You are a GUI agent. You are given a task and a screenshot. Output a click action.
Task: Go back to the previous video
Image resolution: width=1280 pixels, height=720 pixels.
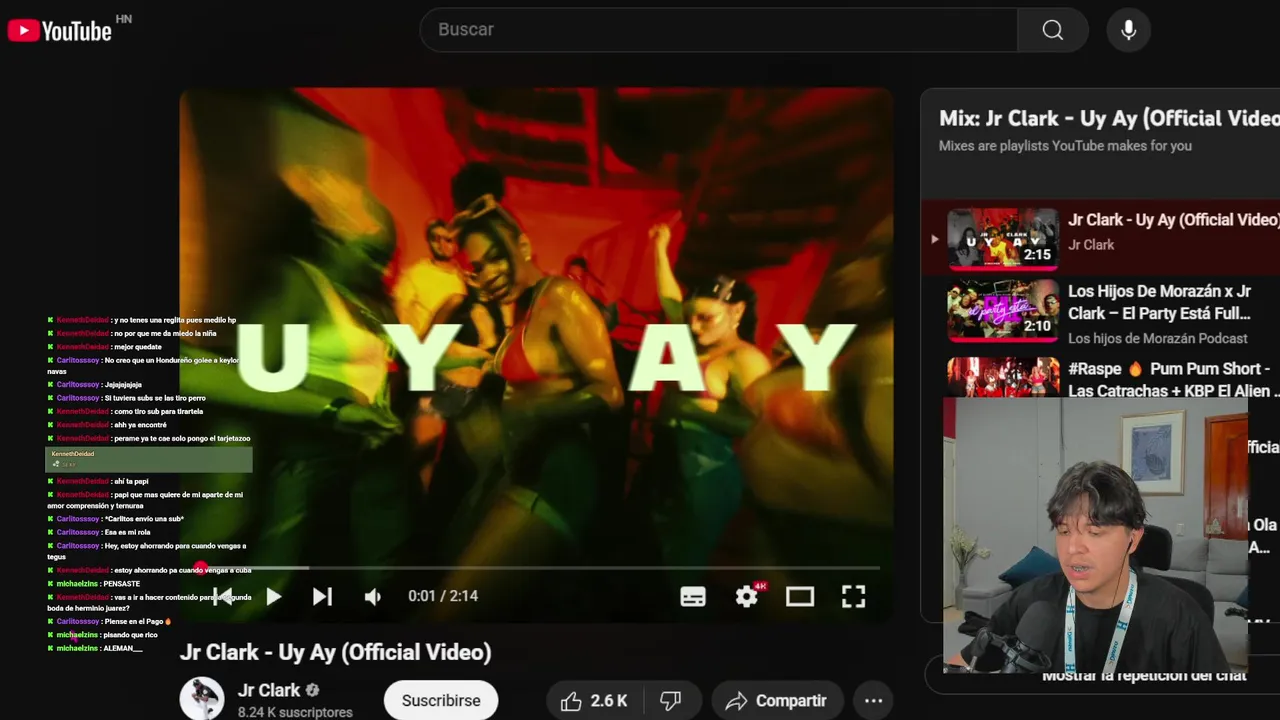tap(223, 597)
